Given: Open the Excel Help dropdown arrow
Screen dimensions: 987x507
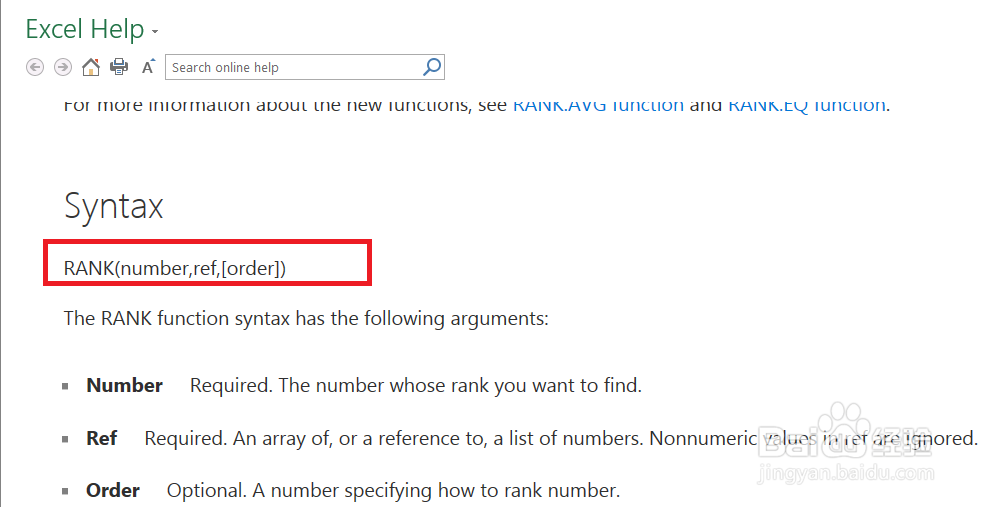Looking at the screenshot, I should tap(155, 32).
